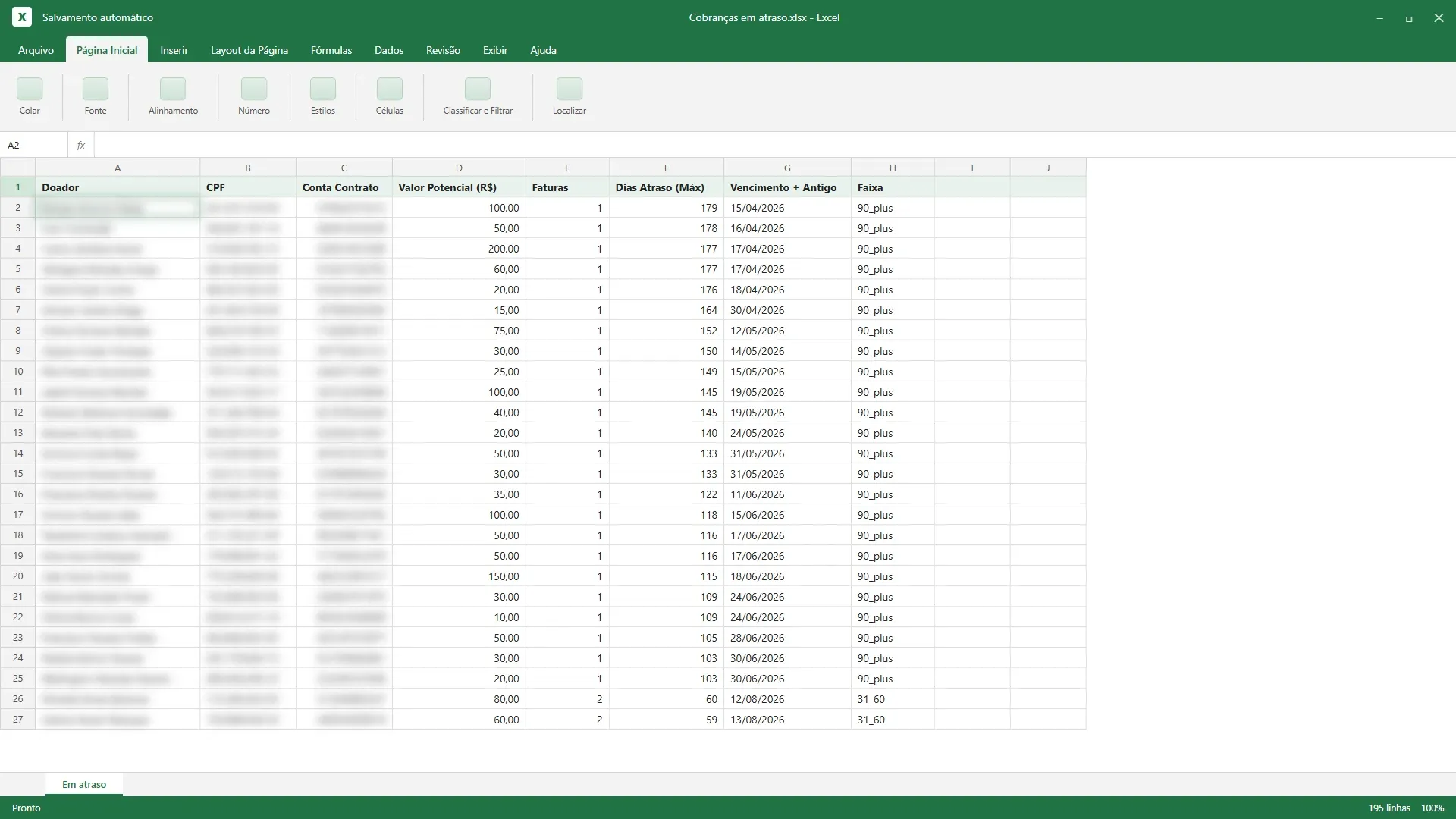Click the 31_60 cell in row 26
This screenshot has height=819, width=1456.
(x=893, y=699)
